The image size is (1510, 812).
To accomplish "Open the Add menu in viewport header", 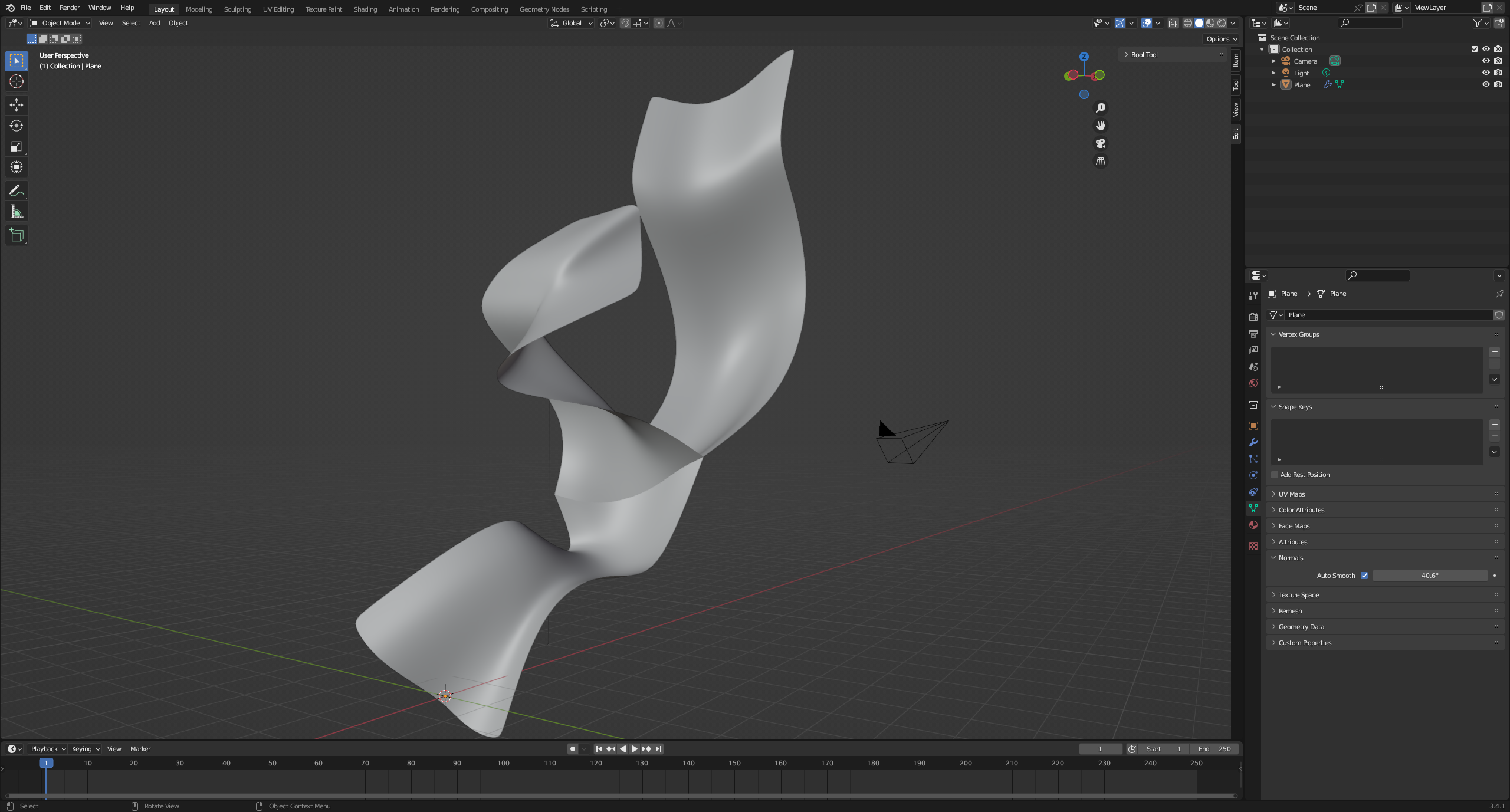I will pos(154,23).
